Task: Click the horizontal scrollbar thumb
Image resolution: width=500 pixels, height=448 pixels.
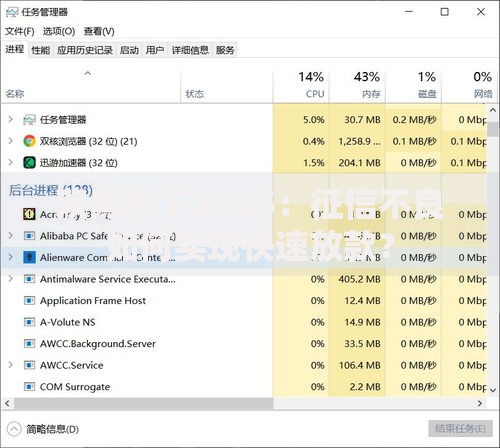Action: 143,404
